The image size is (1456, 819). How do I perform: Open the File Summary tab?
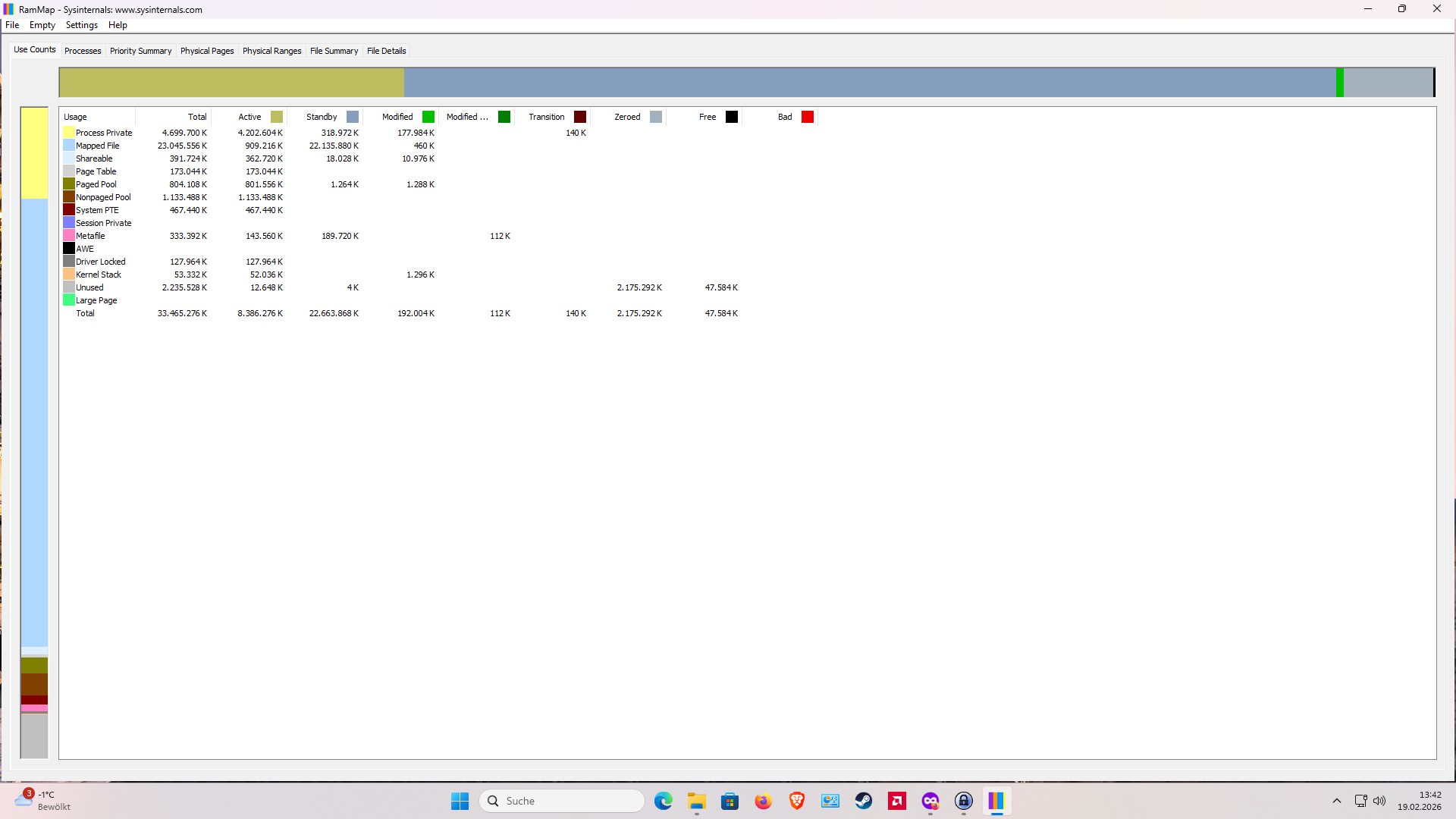click(x=334, y=51)
